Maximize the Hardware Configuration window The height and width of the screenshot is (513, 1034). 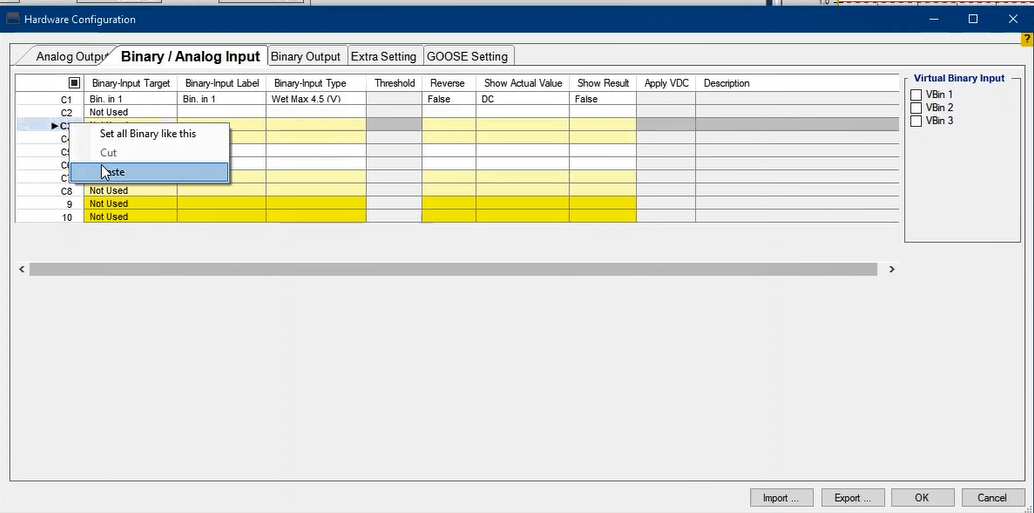click(973, 19)
